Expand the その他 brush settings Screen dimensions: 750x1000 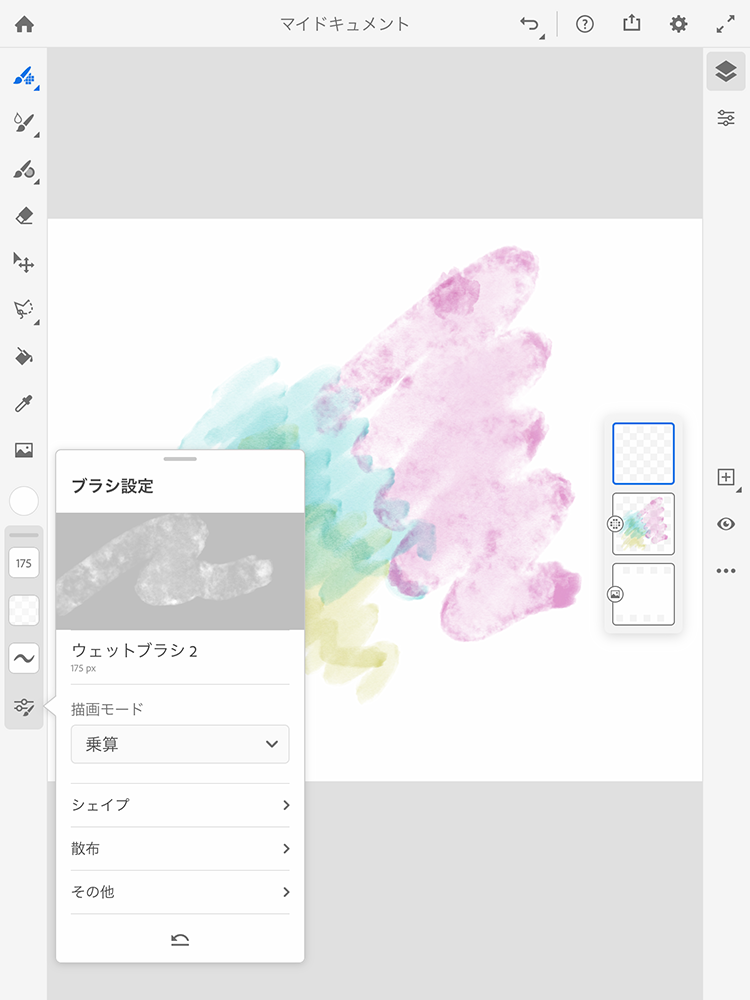180,892
